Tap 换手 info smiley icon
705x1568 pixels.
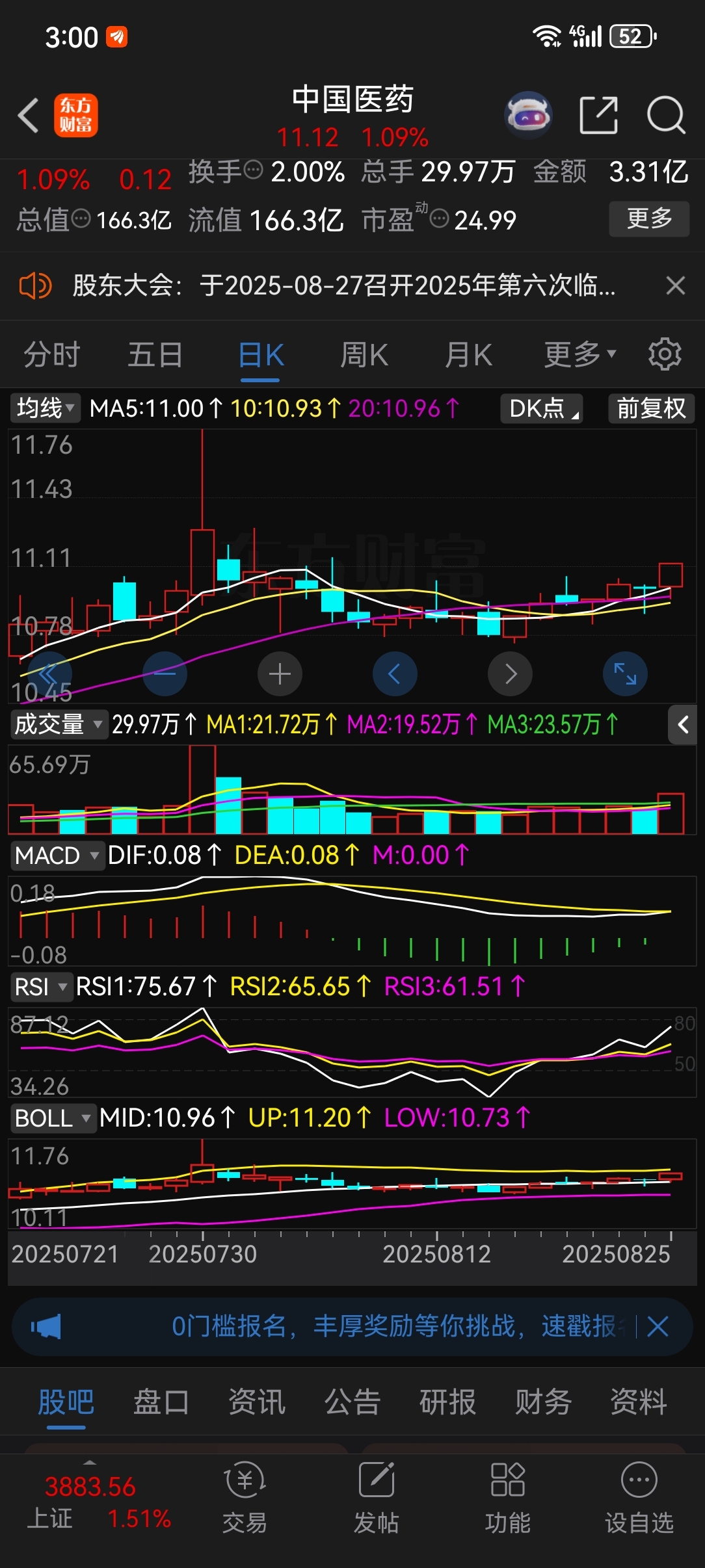click(253, 170)
